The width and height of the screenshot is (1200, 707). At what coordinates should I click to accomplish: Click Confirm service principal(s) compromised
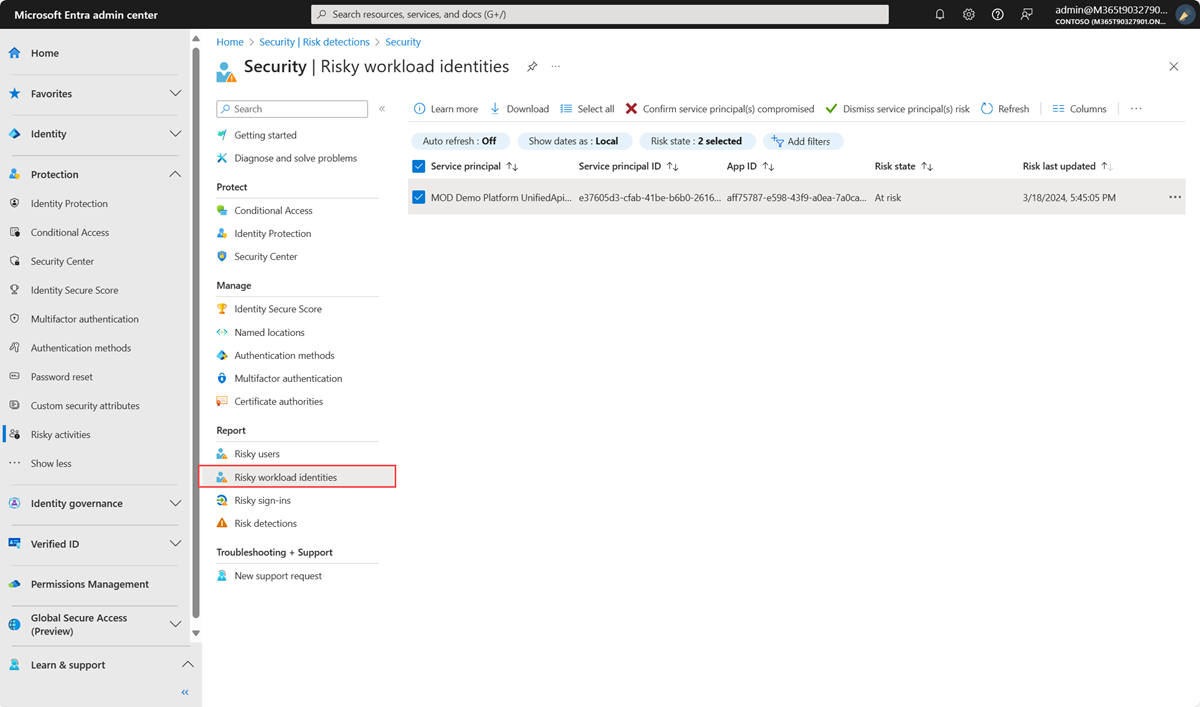720,109
